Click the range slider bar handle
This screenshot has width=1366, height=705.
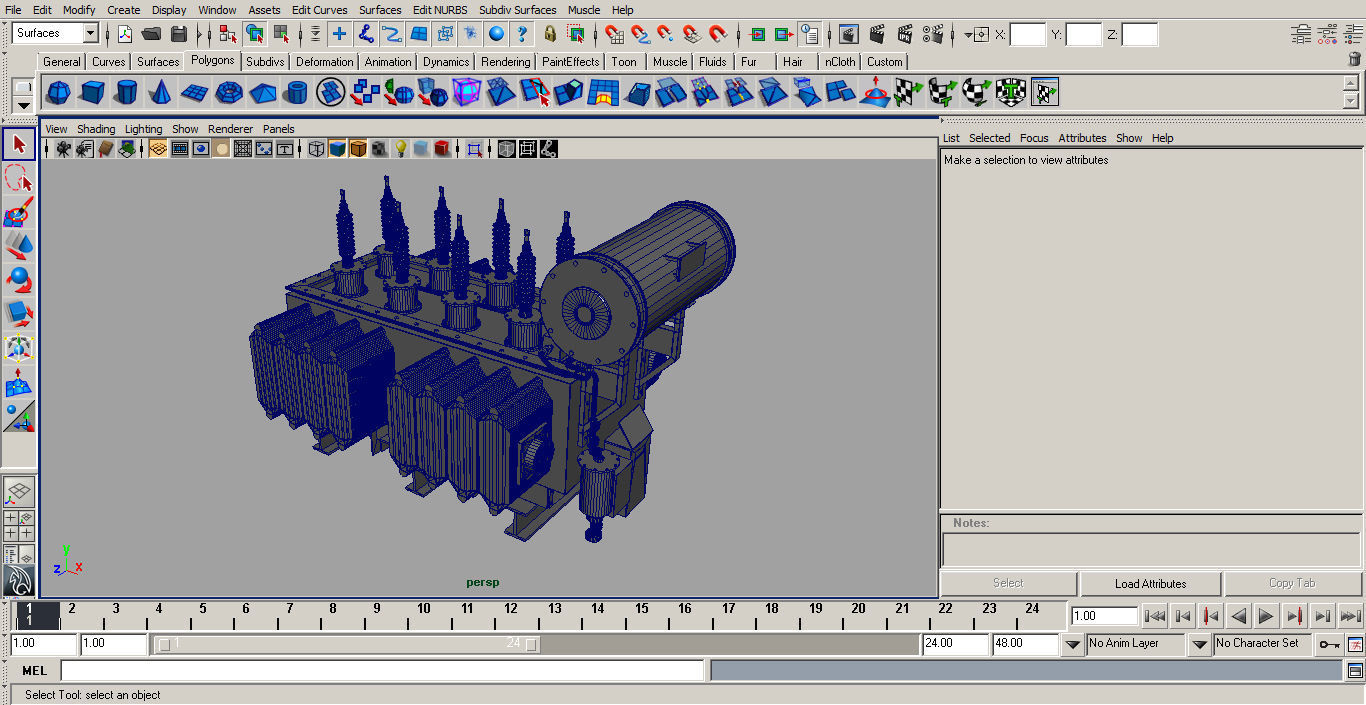click(x=345, y=644)
